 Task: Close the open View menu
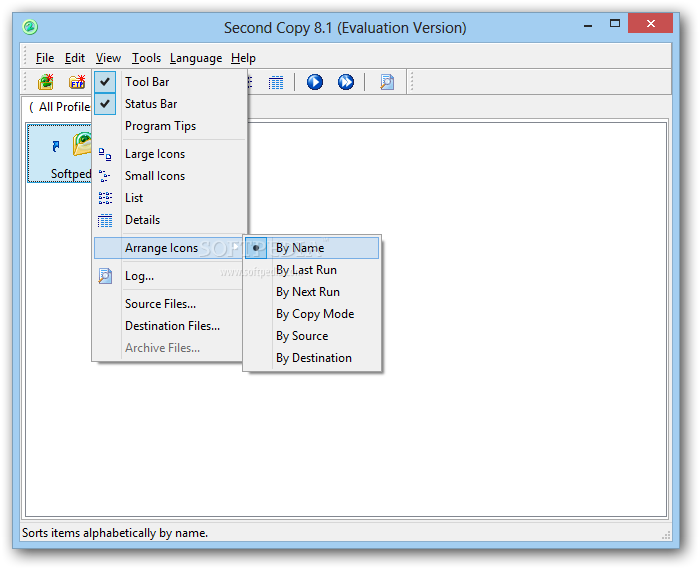click(x=108, y=58)
